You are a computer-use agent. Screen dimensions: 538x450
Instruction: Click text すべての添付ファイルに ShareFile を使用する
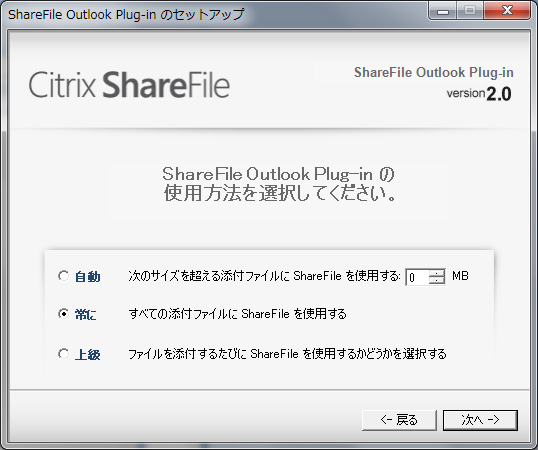(237, 313)
